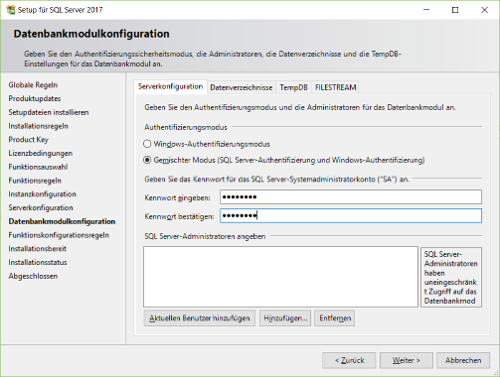500x377 pixels.
Task: Click the SQL Server setup title bar icon
Action: click(11, 10)
